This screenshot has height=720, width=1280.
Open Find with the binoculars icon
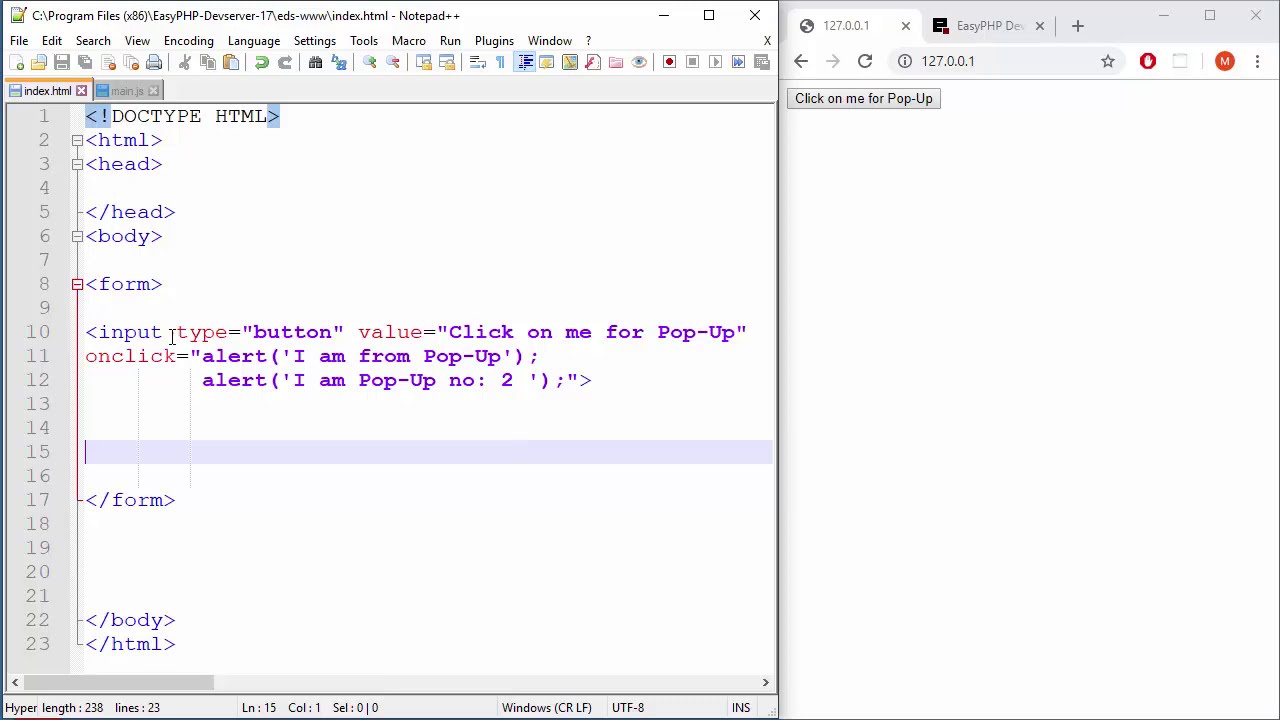[316, 62]
